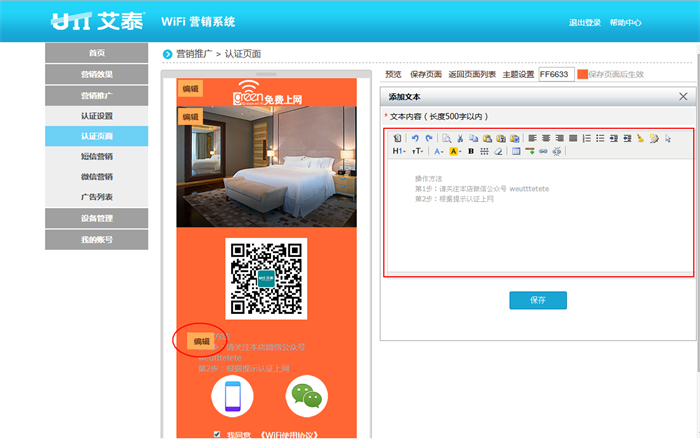Click the QR code image in preview
Viewport: 700px width, 445px height.
click(x=266, y=279)
